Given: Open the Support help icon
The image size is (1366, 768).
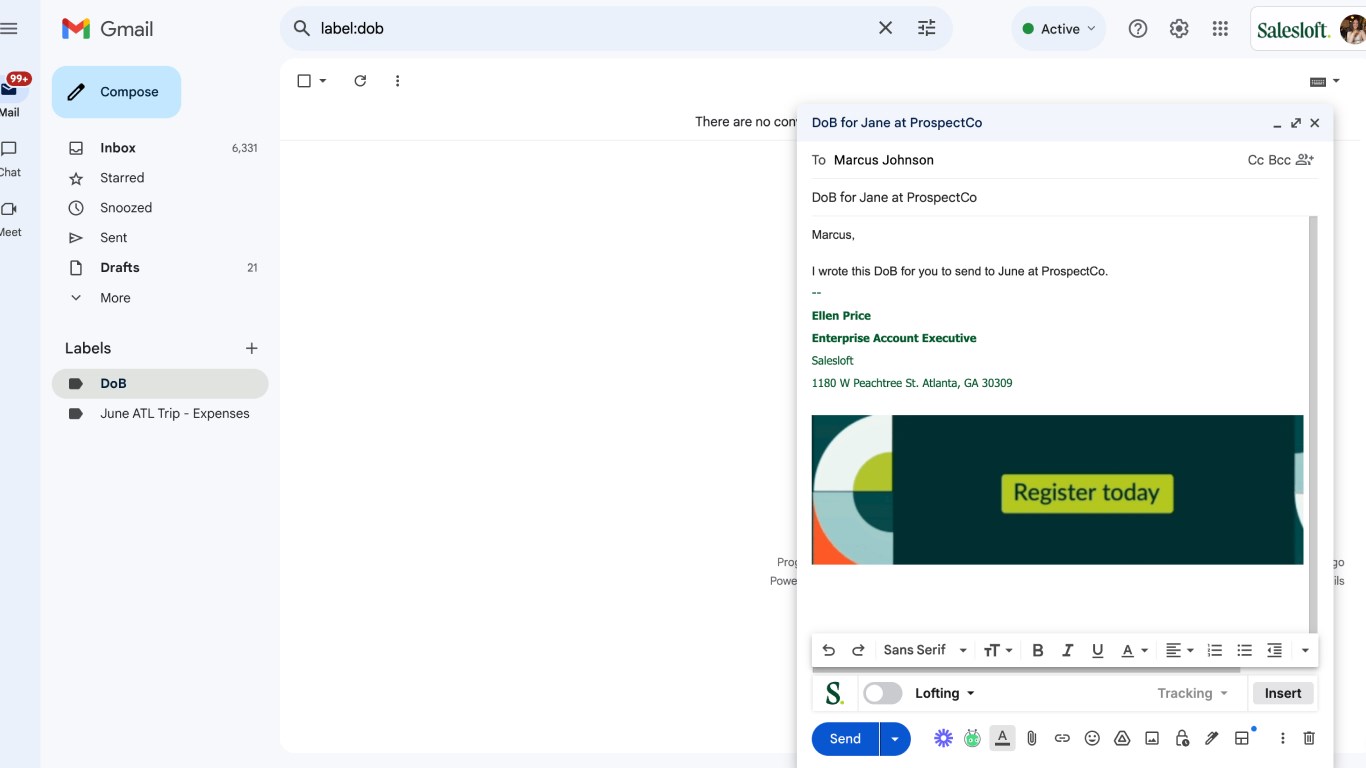Looking at the screenshot, I should 1138,29.
